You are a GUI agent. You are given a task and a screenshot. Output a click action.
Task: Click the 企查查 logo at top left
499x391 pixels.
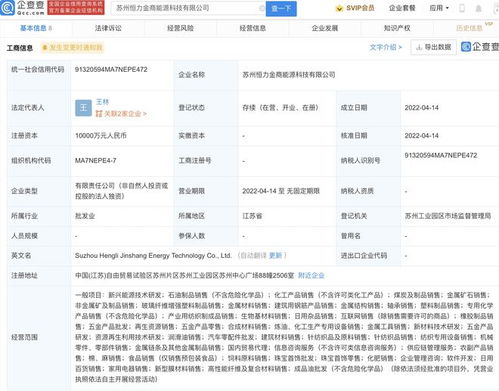coord(23,8)
